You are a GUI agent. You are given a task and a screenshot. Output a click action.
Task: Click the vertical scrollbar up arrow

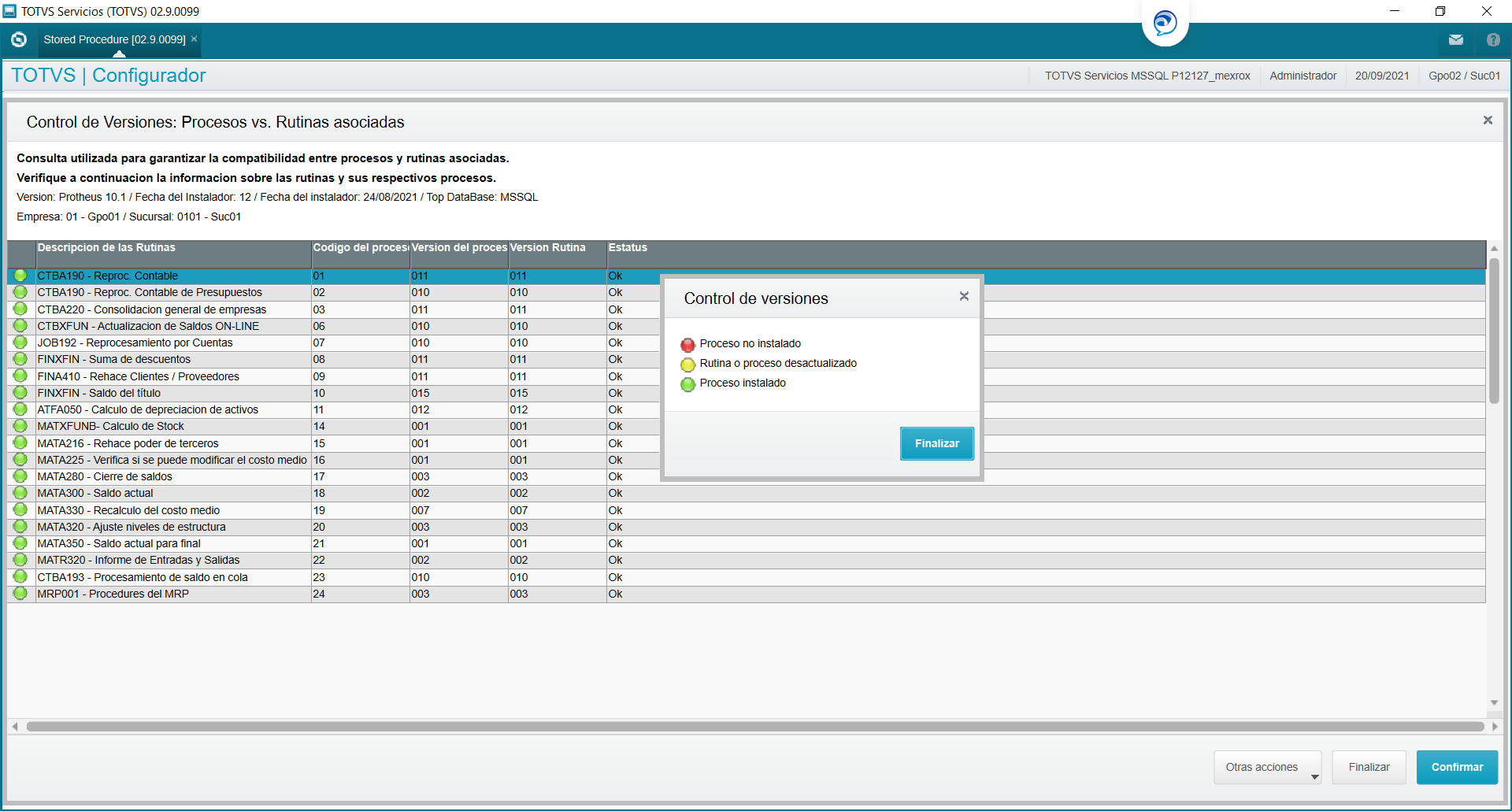point(1494,248)
